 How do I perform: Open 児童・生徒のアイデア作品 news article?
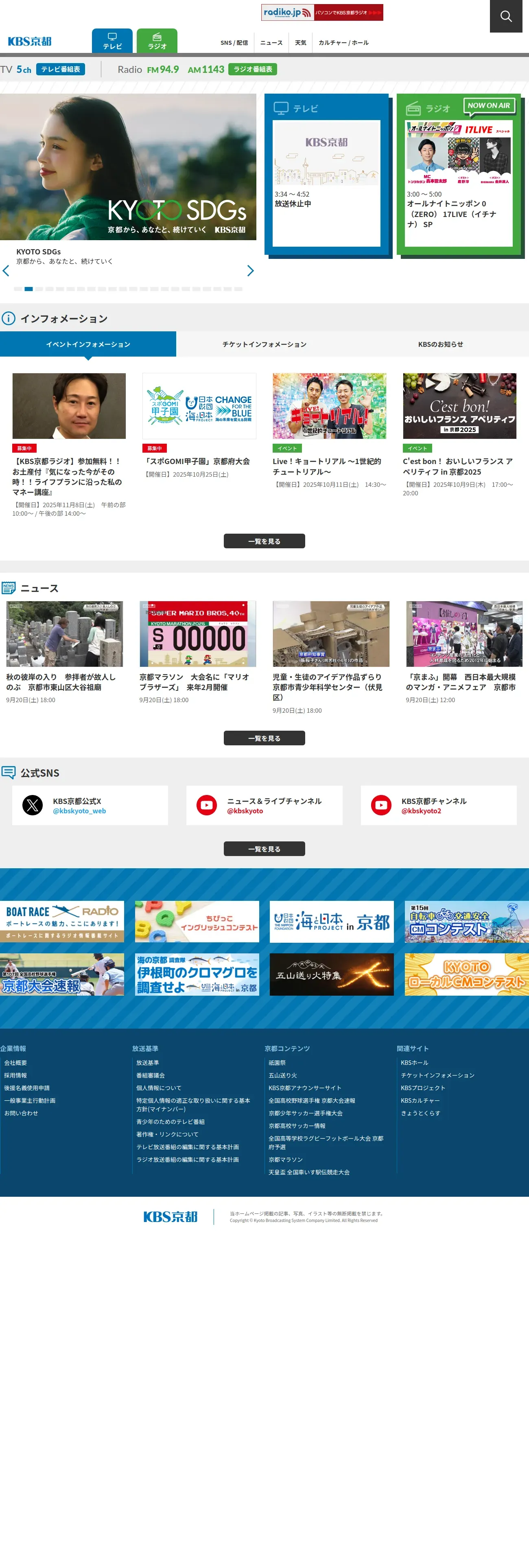point(331,658)
